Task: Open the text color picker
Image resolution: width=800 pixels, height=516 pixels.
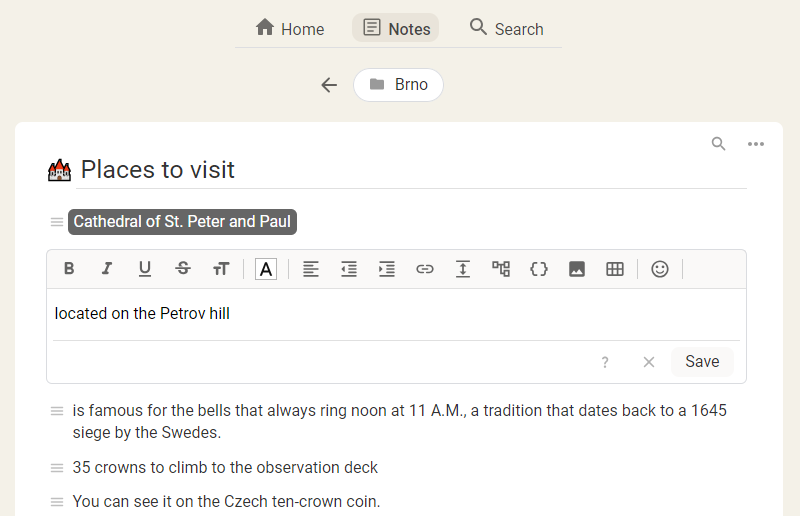Action: tap(266, 269)
